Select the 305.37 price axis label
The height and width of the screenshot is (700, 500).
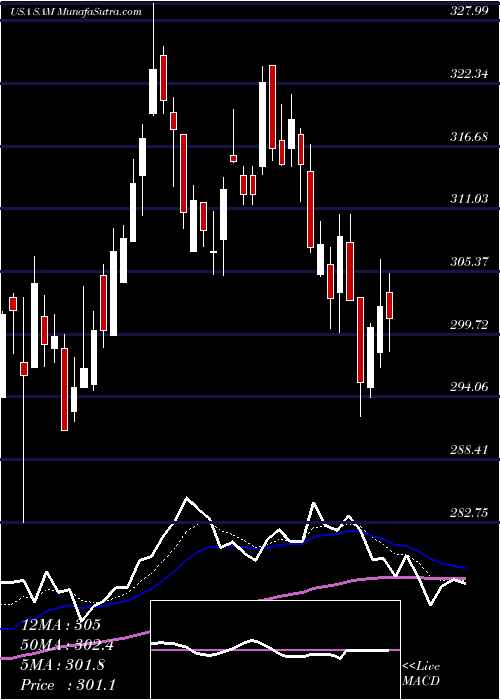(x=469, y=262)
